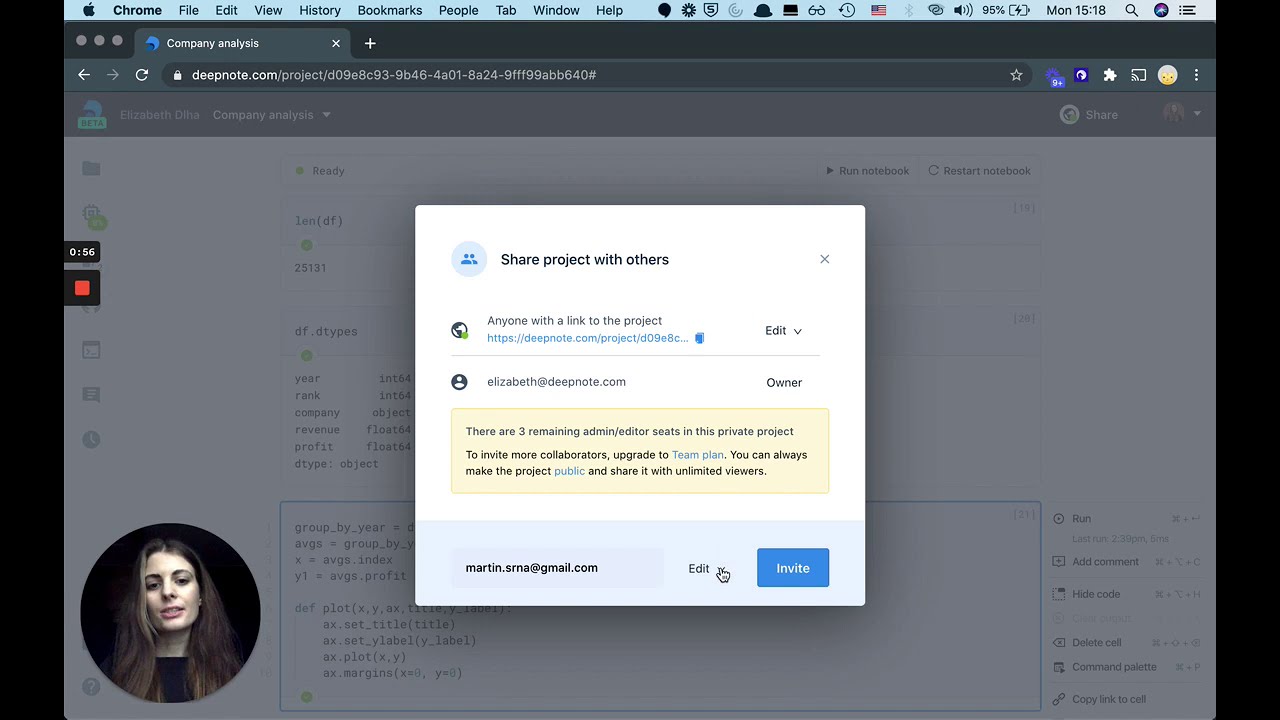This screenshot has height=720, width=1280.
Task: Copy the project share link
Action: (x=699, y=338)
